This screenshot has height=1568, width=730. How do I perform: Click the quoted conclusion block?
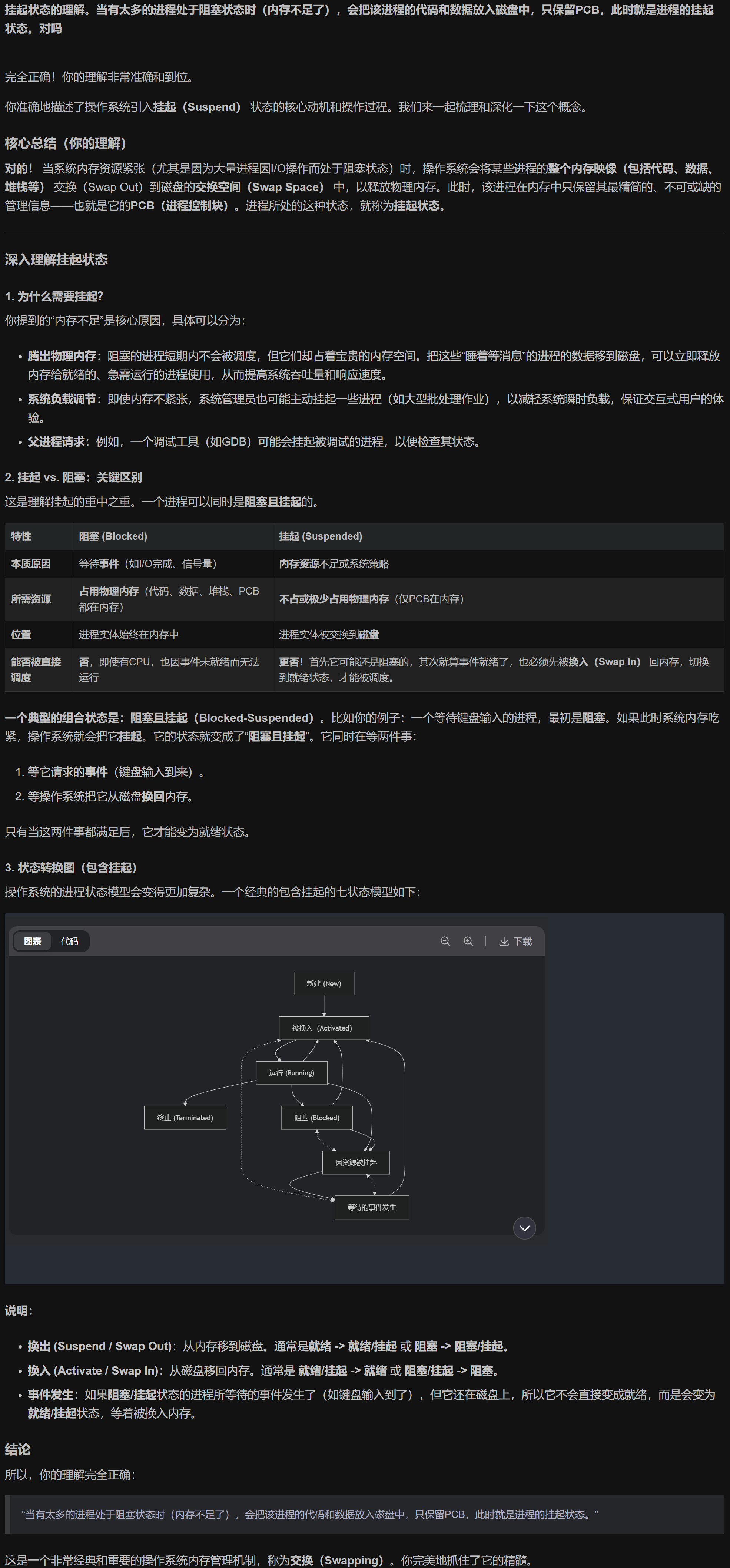310,1514
